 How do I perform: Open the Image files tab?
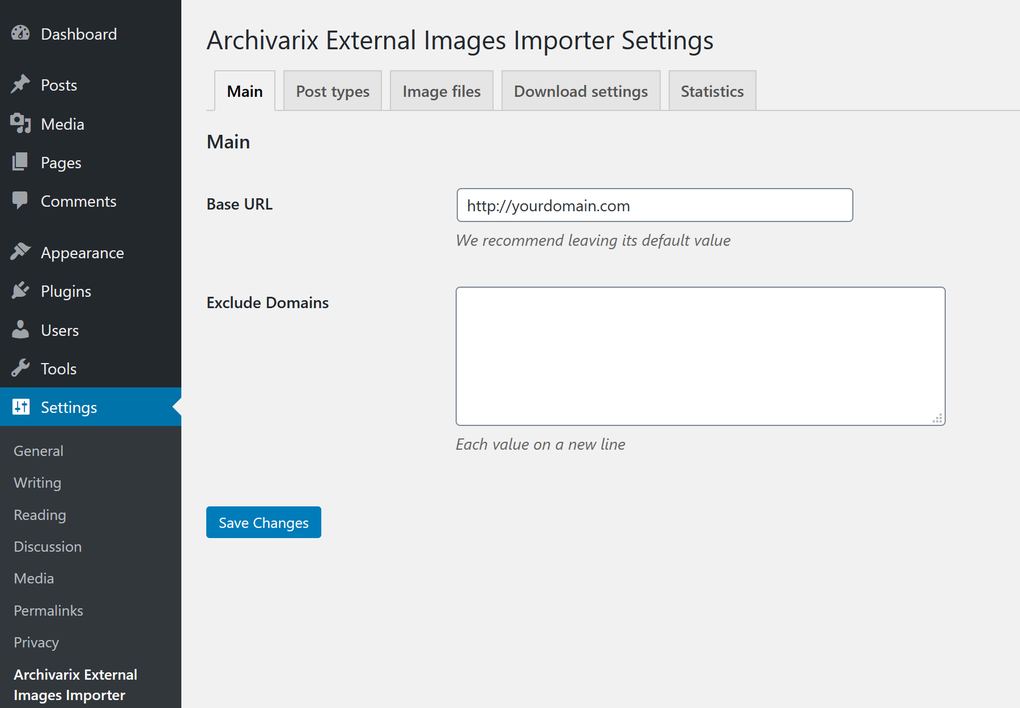[441, 91]
